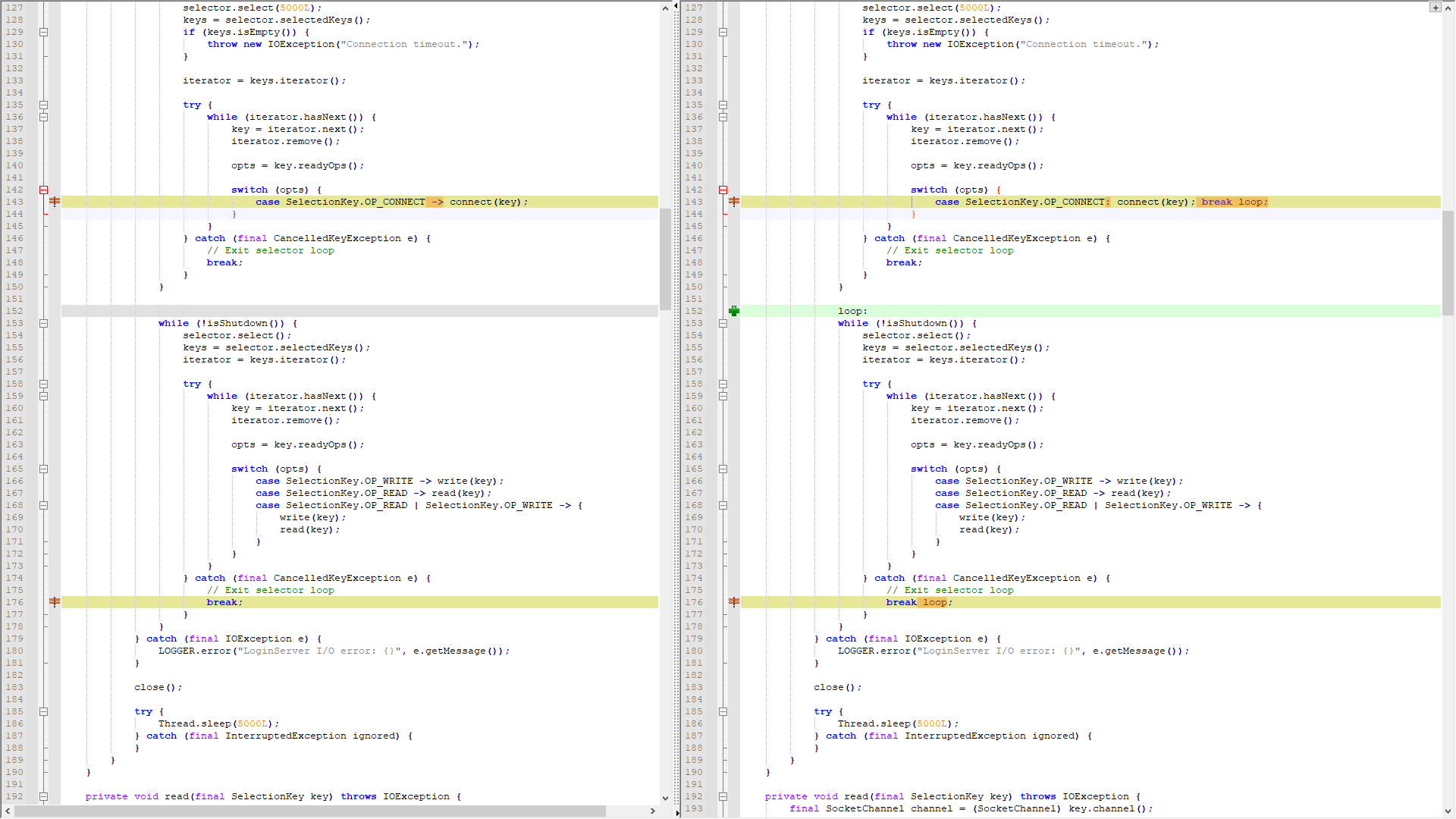The image size is (1456, 819).
Task: Click the 'final SocketChannel channel' line in the right pane
Action: tap(971, 808)
